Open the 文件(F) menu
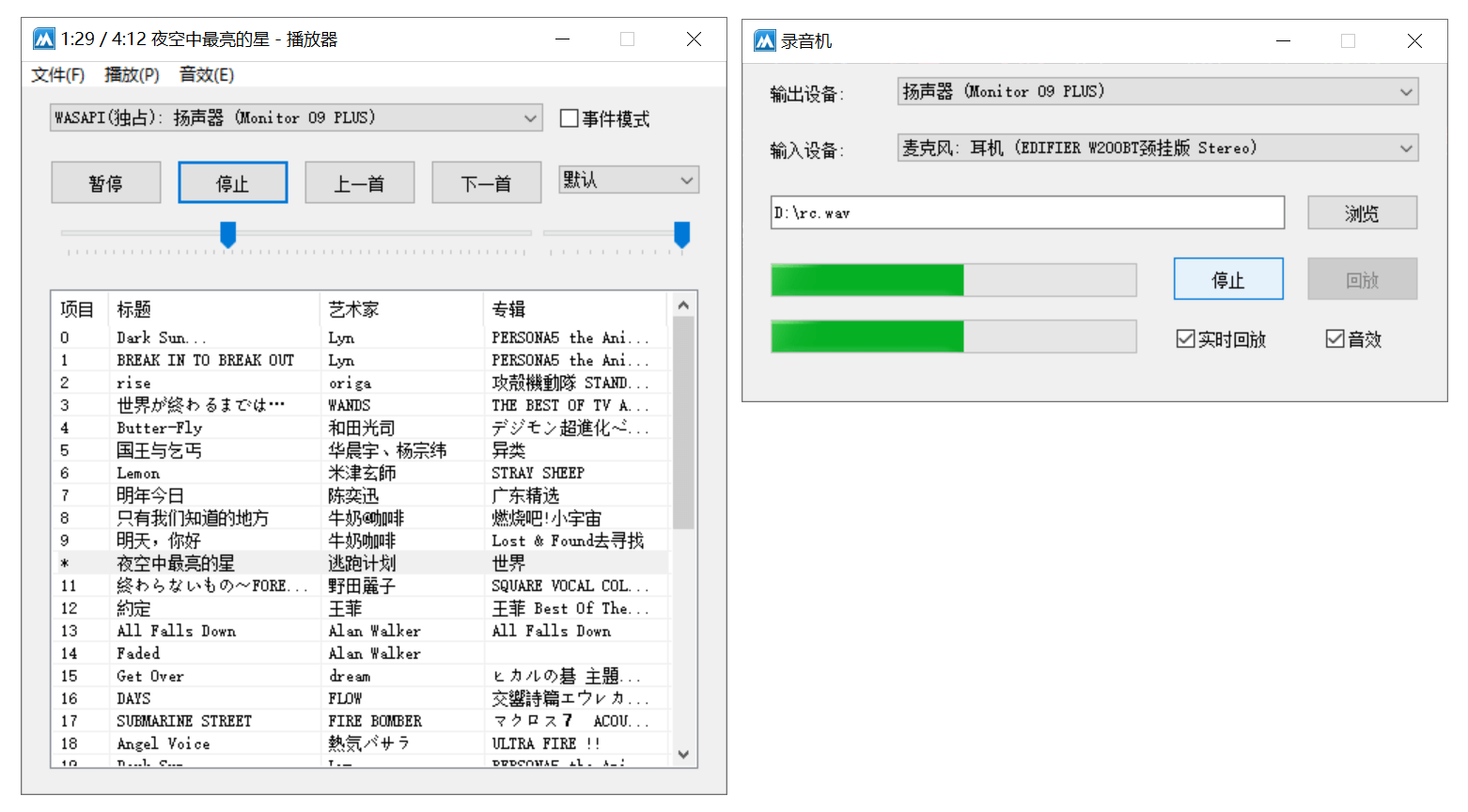Screen dimensions: 1468x812 [58, 74]
